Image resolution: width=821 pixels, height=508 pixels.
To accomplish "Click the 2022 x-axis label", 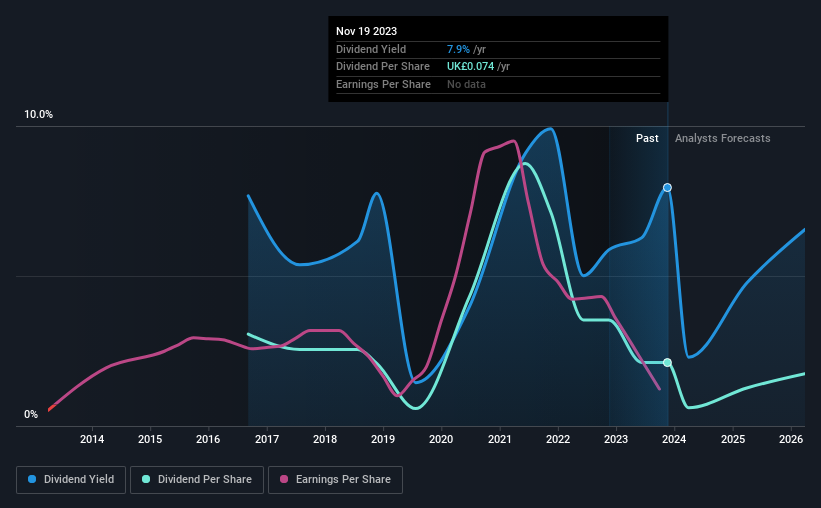I will pyautogui.click(x=558, y=439).
